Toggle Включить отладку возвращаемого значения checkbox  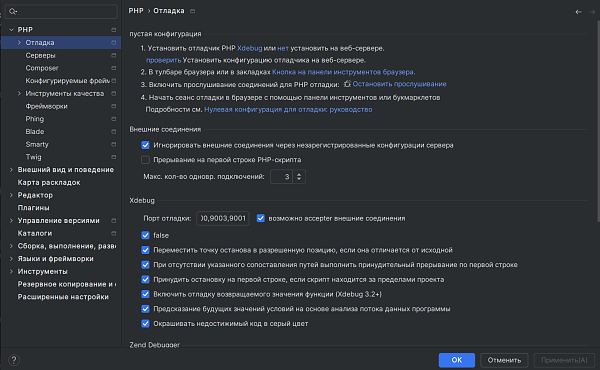(145, 294)
